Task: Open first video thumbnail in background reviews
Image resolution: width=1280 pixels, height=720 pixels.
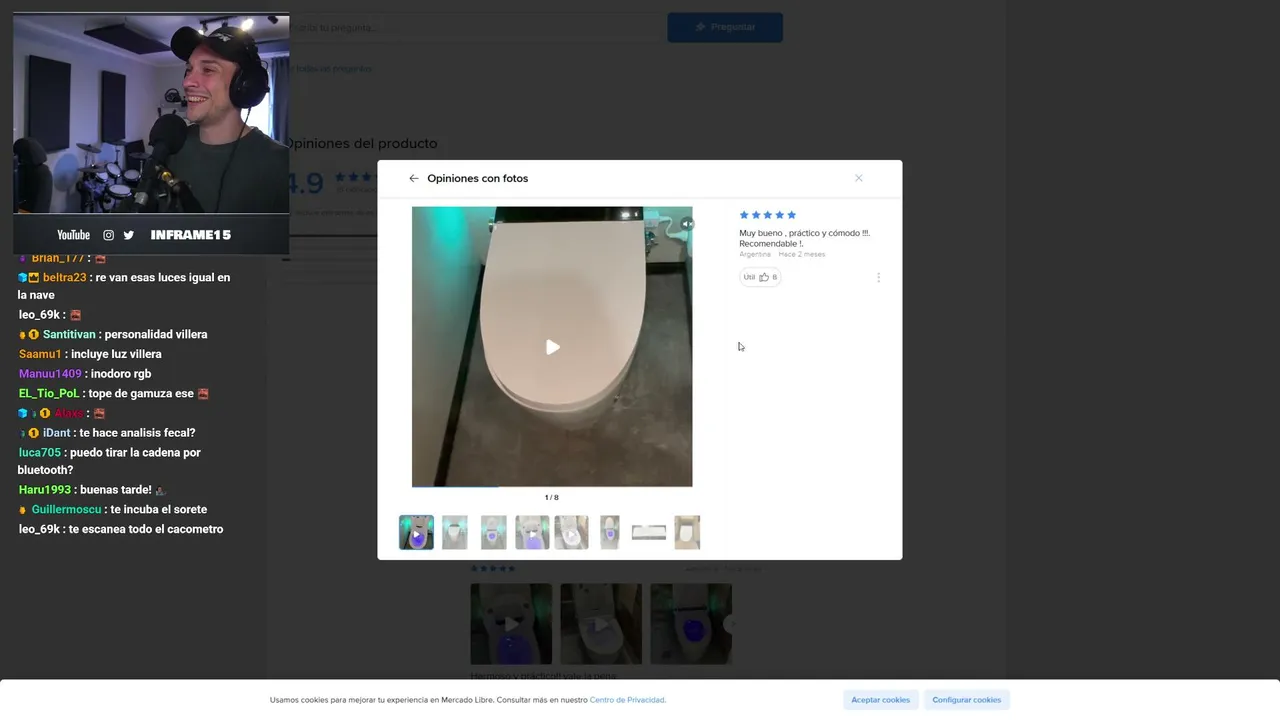Action: click(x=511, y=624)
